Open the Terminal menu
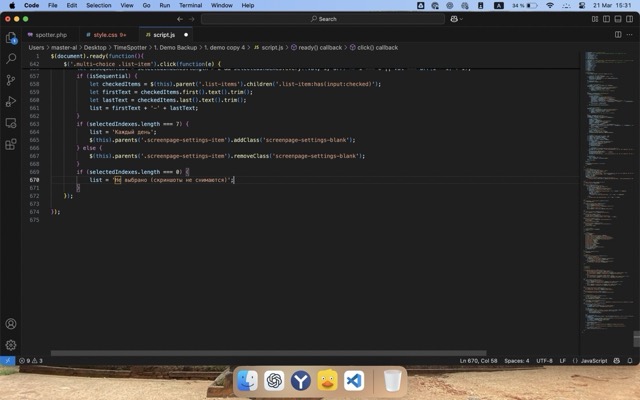This screenshot has width=640, height=400. click(x=190, y=5)
